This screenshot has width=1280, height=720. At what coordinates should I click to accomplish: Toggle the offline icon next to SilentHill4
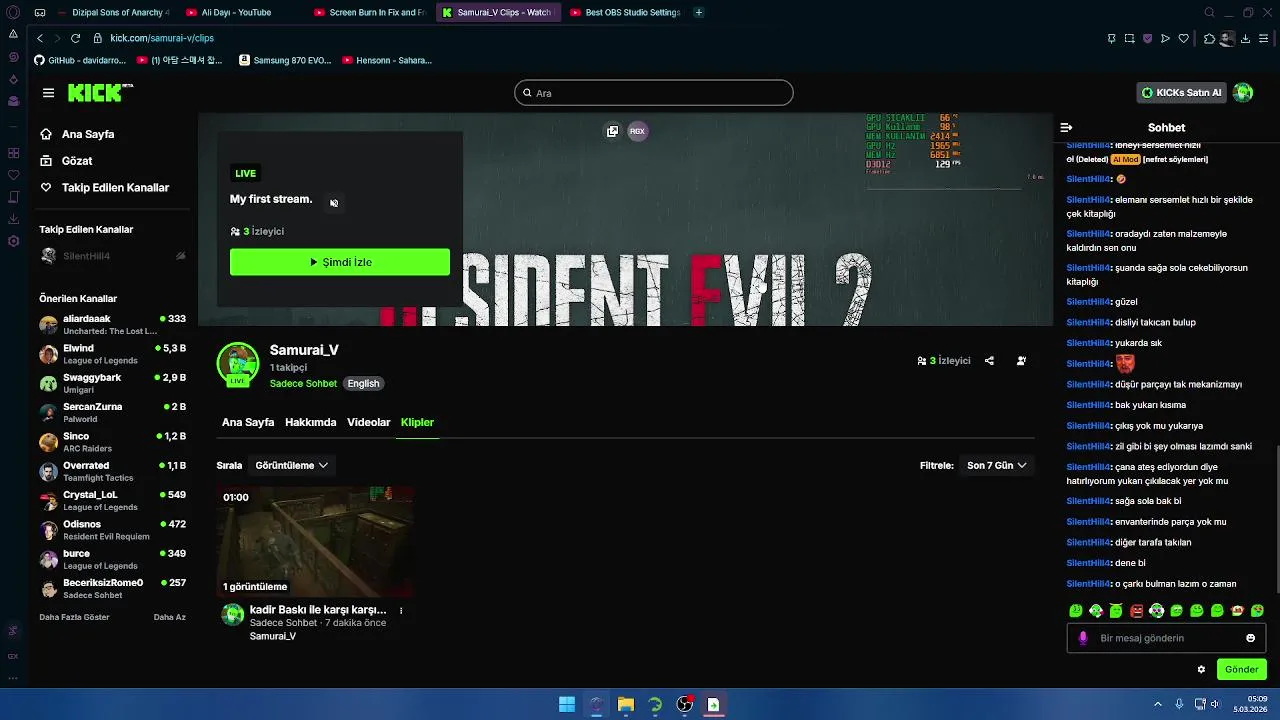181,256
